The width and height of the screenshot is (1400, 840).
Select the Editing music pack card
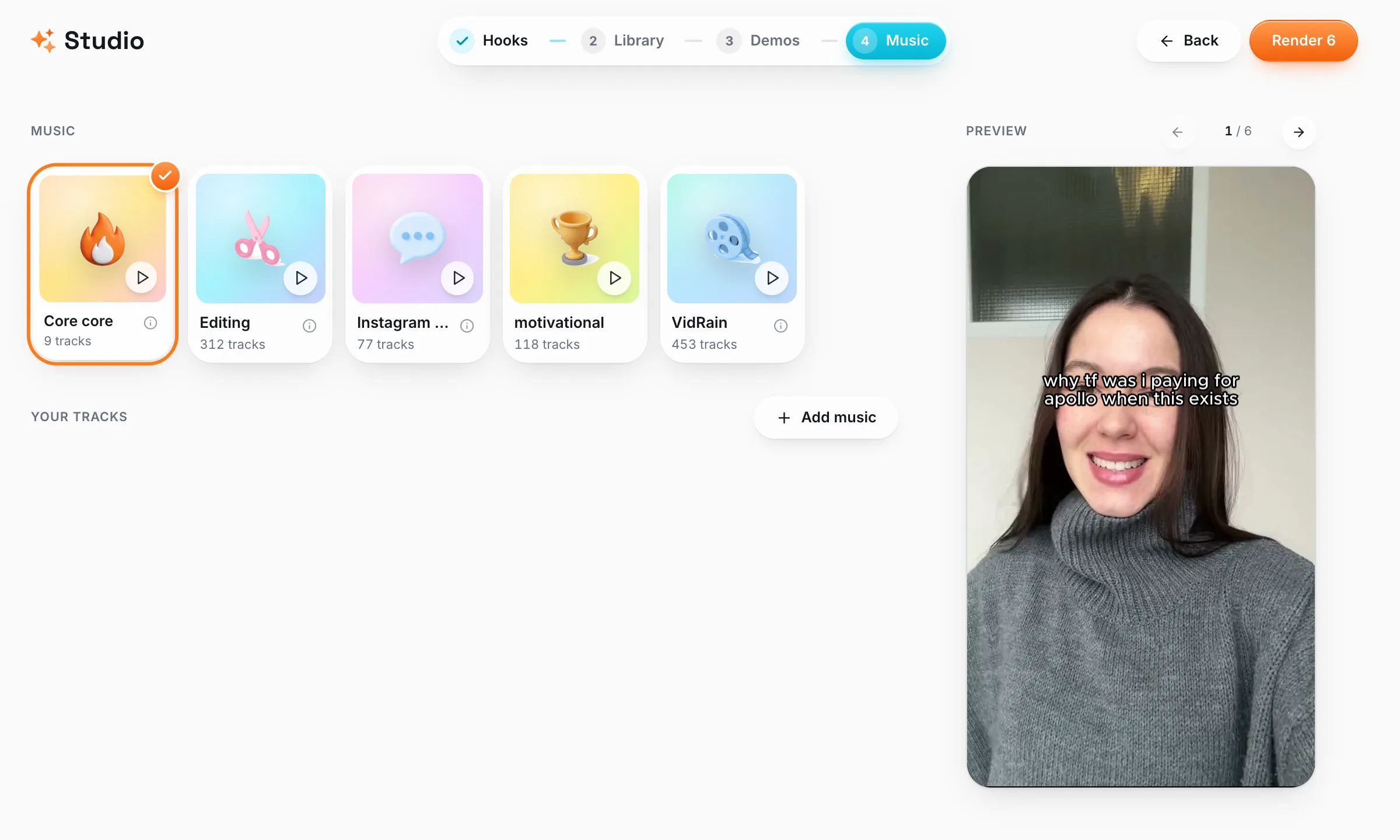(x=260, y=264)
